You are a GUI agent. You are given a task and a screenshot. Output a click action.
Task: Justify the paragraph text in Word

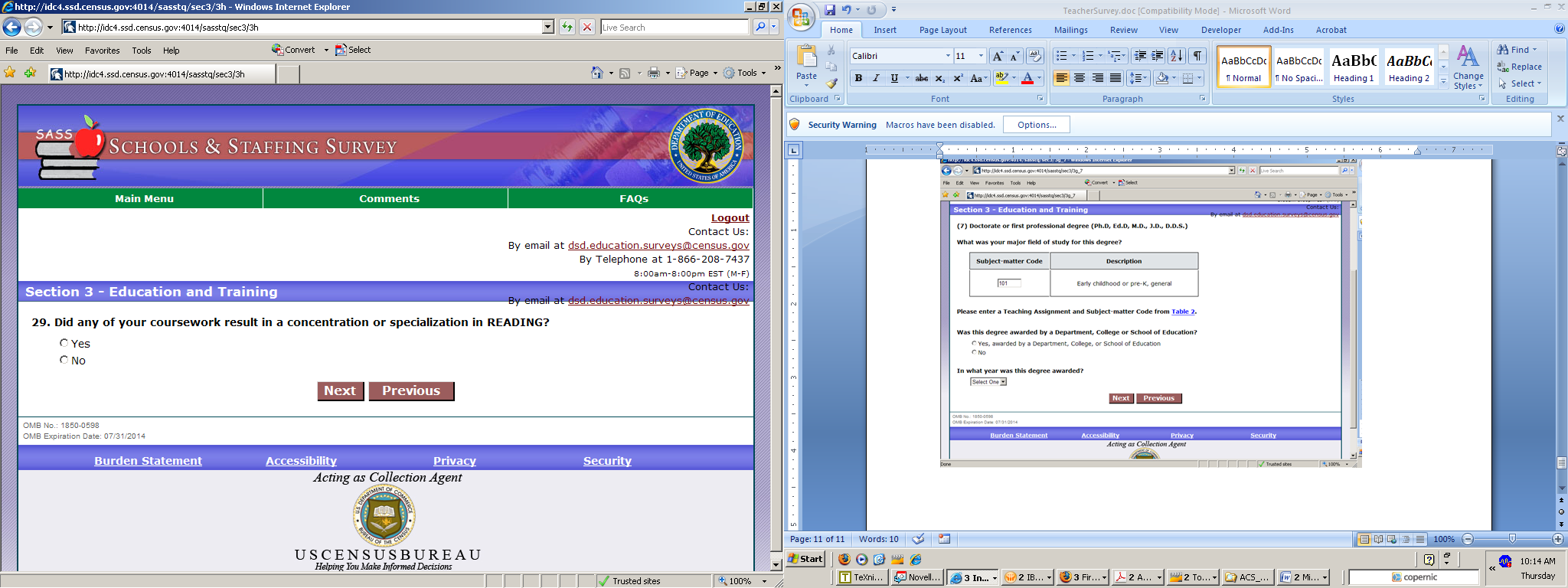pyautogui.click(x=1116, y=78)
